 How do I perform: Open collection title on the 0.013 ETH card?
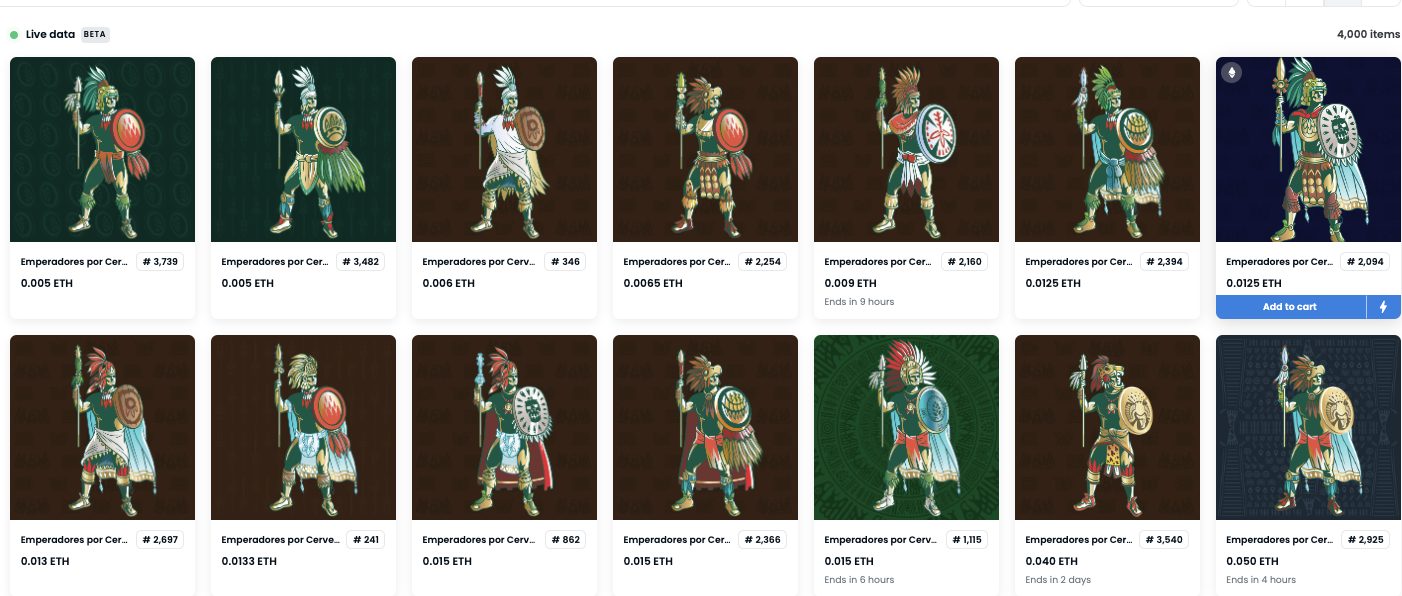pos(73,540)
